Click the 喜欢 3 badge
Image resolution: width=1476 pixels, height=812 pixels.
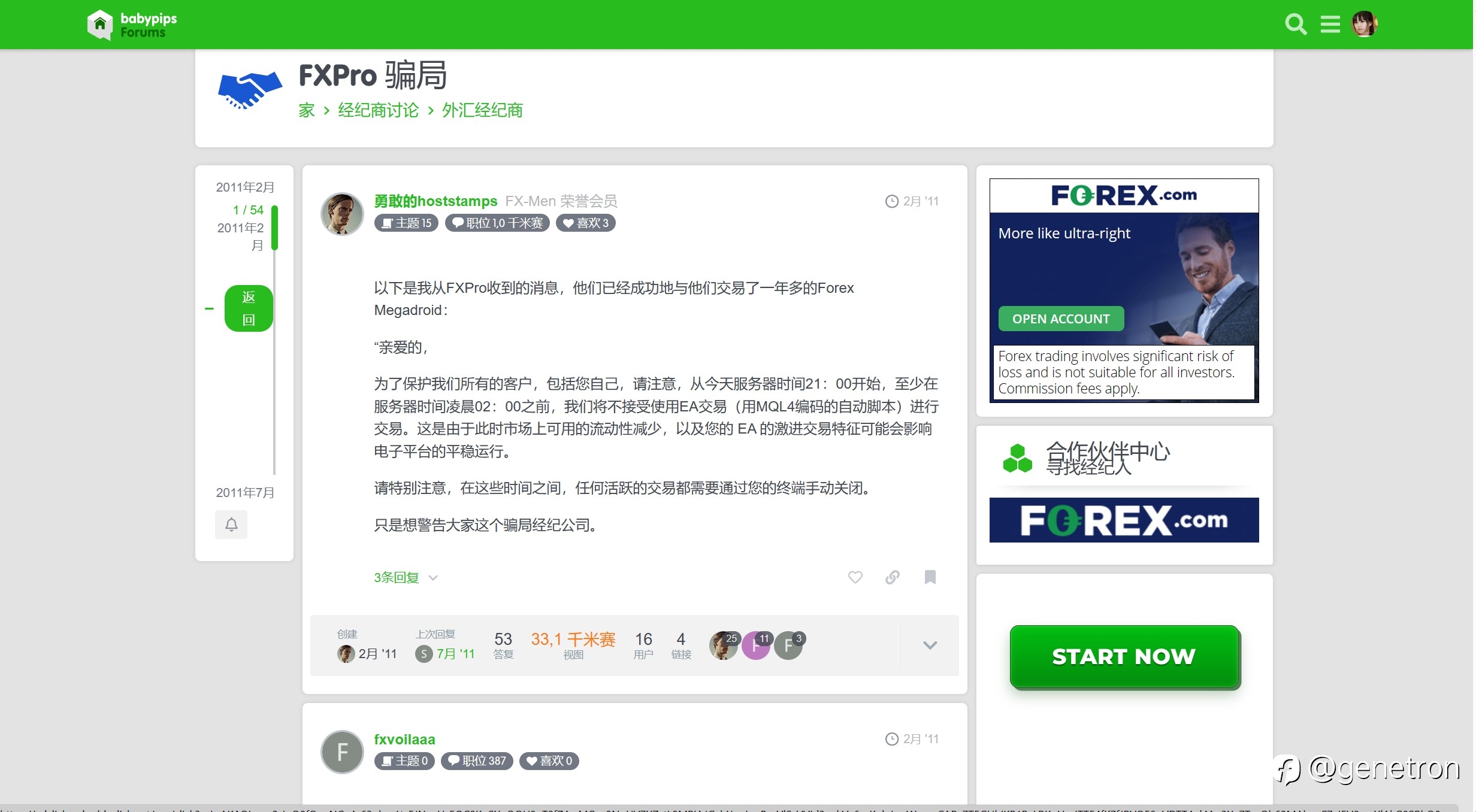pos(585,223)
